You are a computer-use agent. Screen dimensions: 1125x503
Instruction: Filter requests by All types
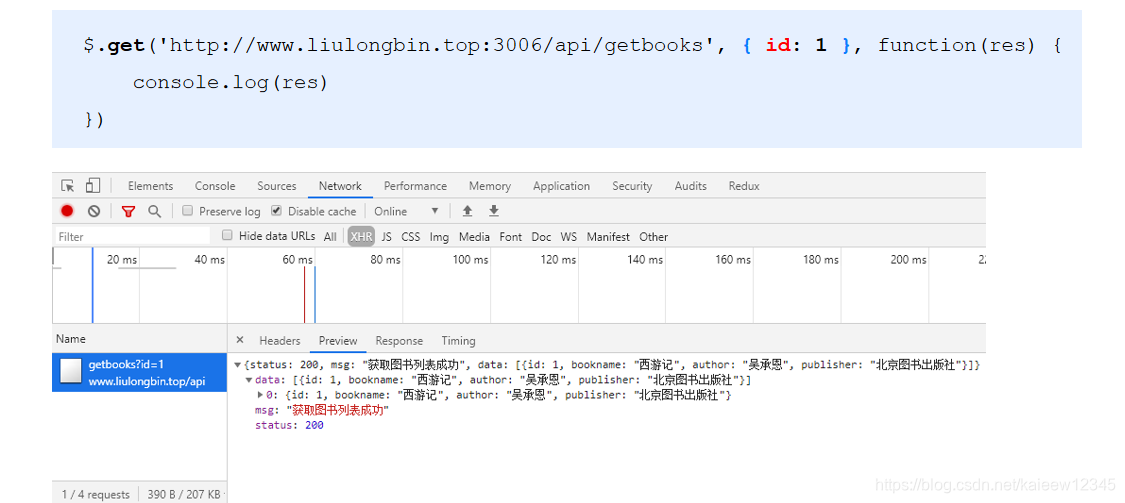click(330, 237)
